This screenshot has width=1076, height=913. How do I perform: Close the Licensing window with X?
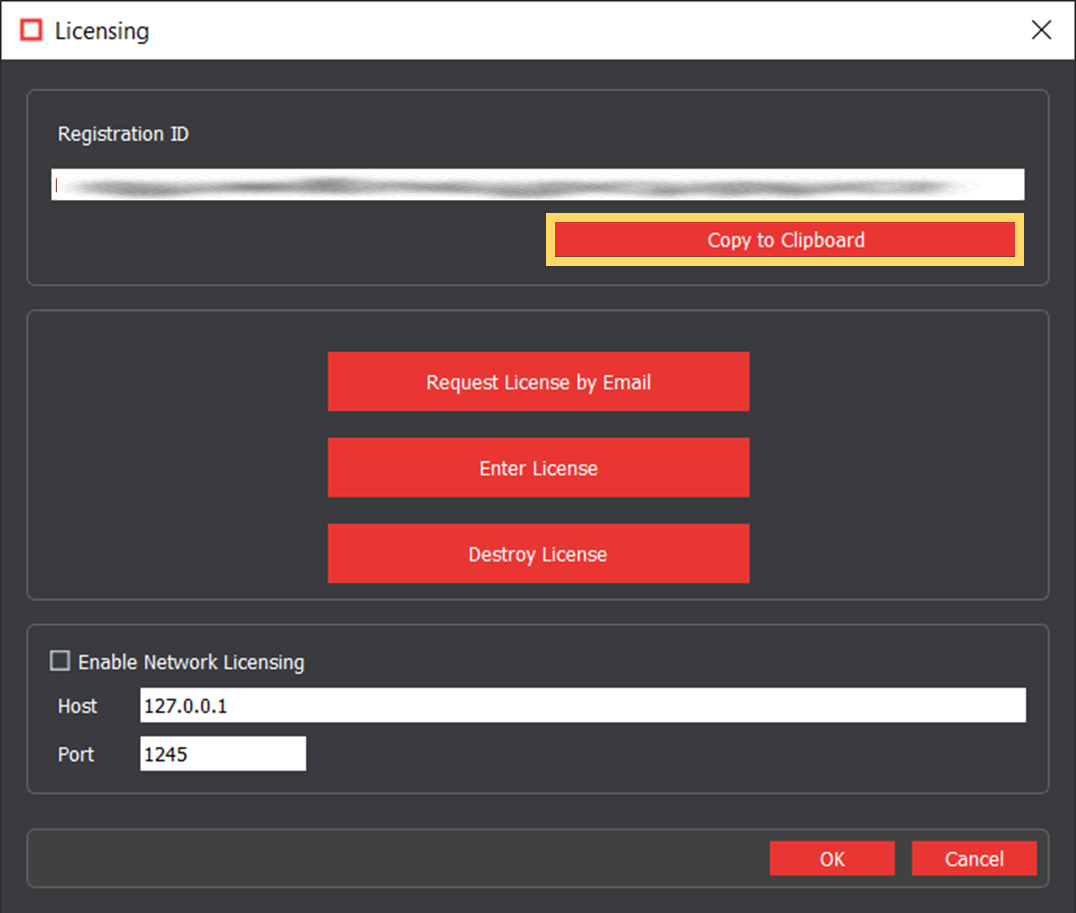pyautogui.click(x=1041, y=30)
